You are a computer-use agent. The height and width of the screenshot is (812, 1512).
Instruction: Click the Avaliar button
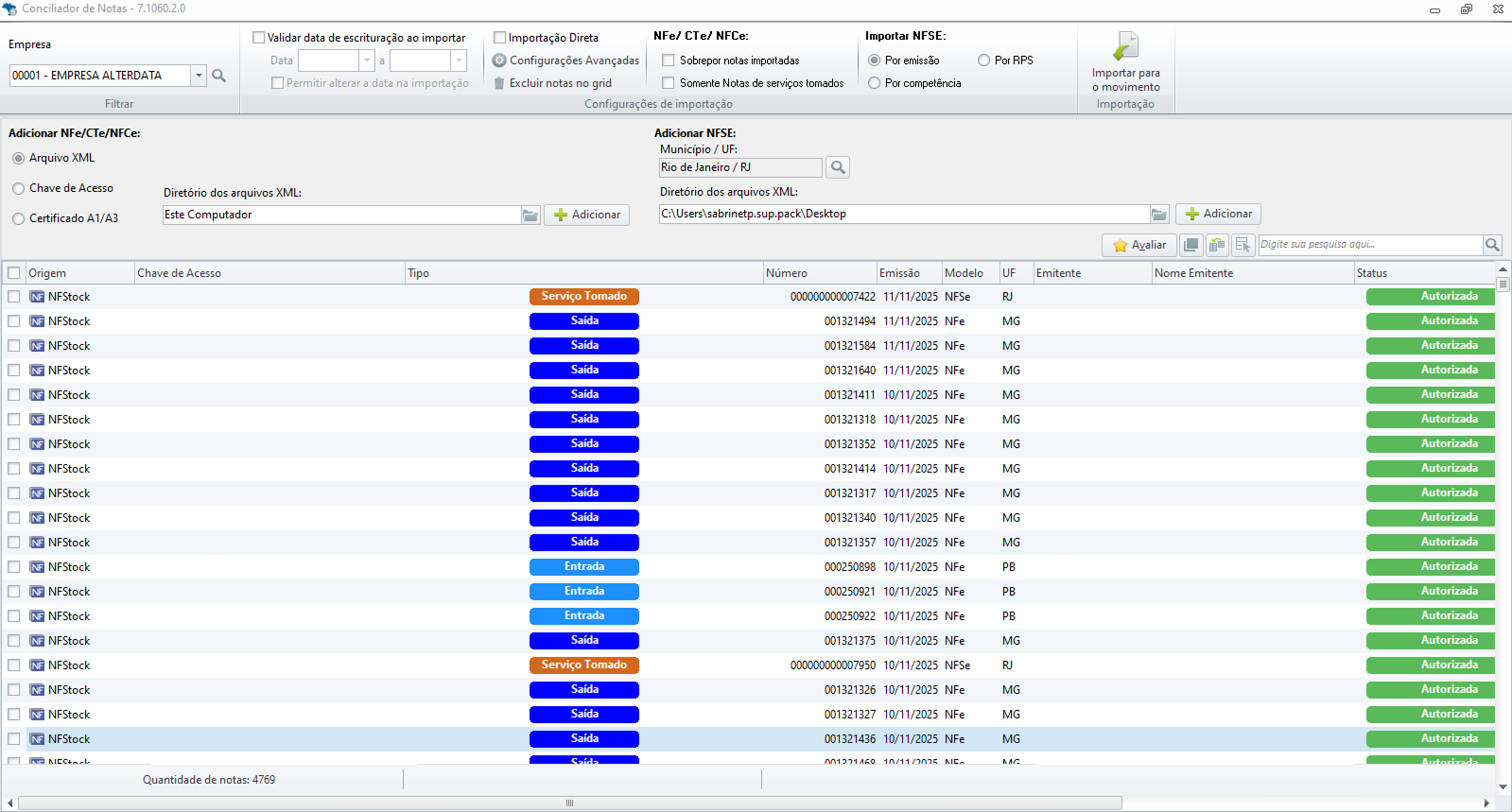coord(1139,245)
